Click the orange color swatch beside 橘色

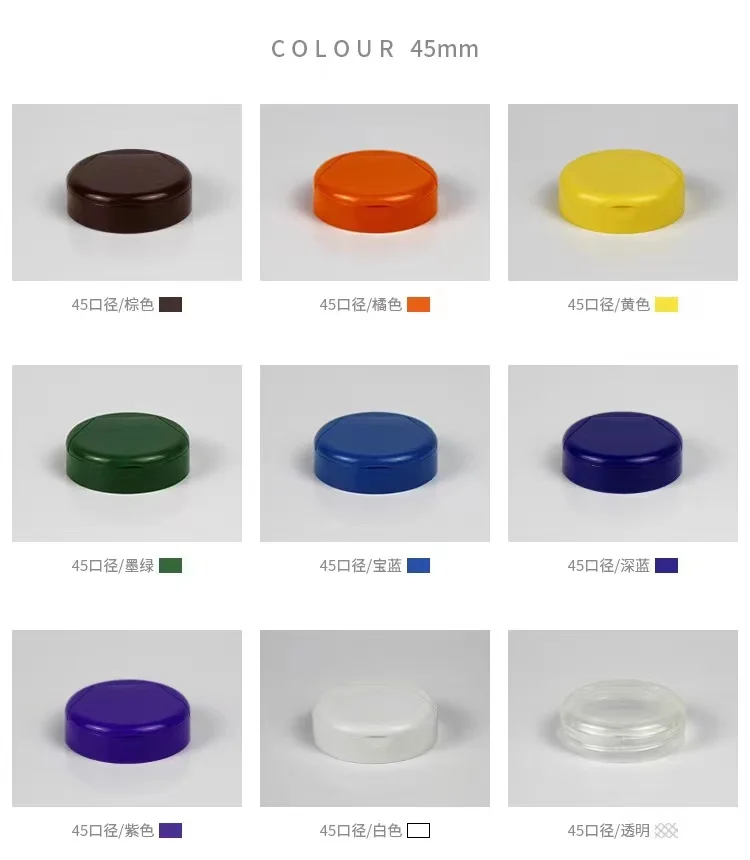click(x=419, y=304)
